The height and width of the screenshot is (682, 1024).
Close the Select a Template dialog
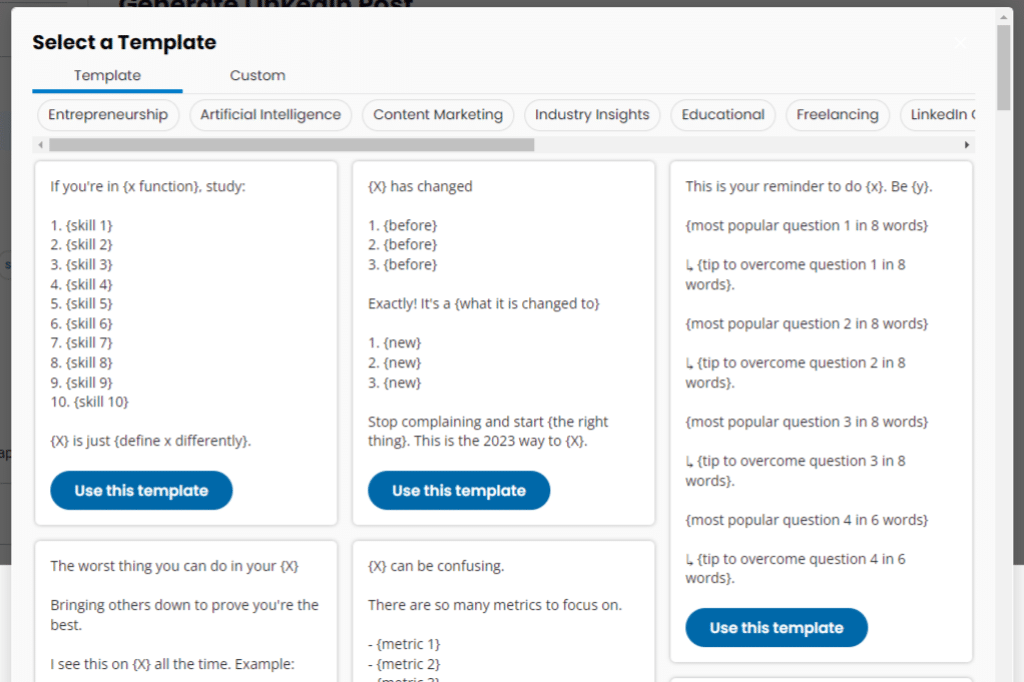[958, 42]
